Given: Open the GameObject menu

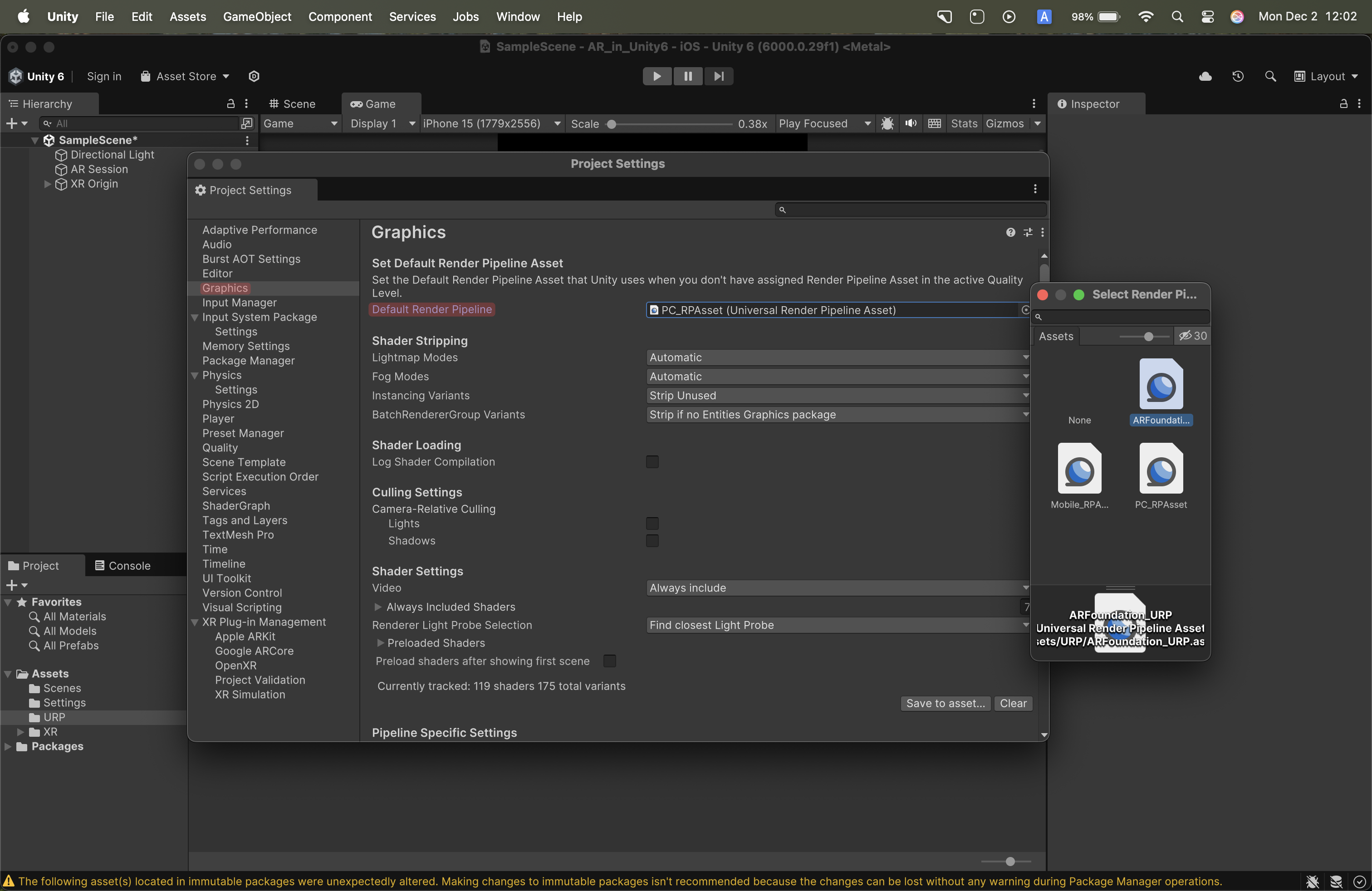Looking at the screenshot, I should pyautogui.click(x=257, y=17).
